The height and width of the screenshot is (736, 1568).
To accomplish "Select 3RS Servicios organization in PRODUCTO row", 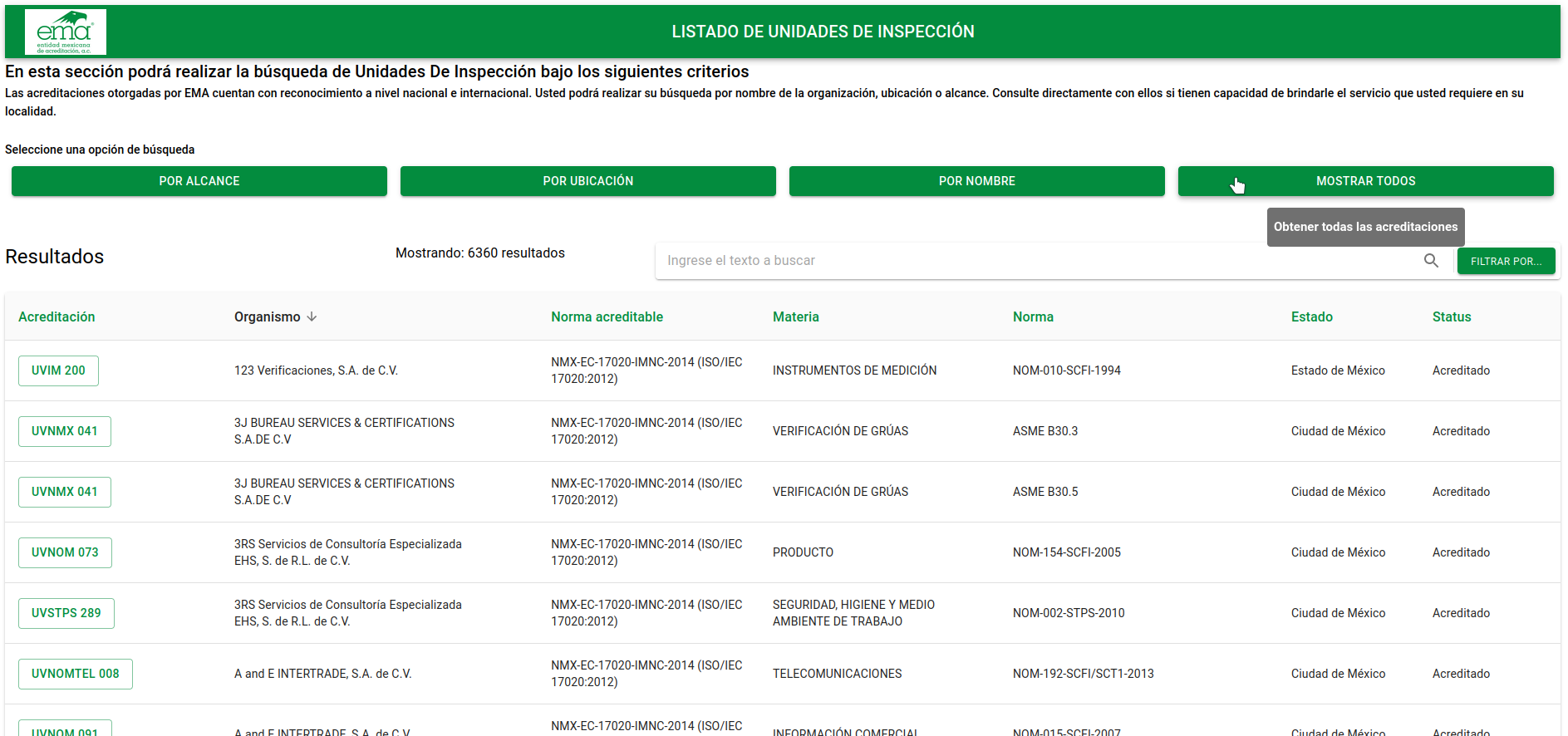I will coord(348,552).
